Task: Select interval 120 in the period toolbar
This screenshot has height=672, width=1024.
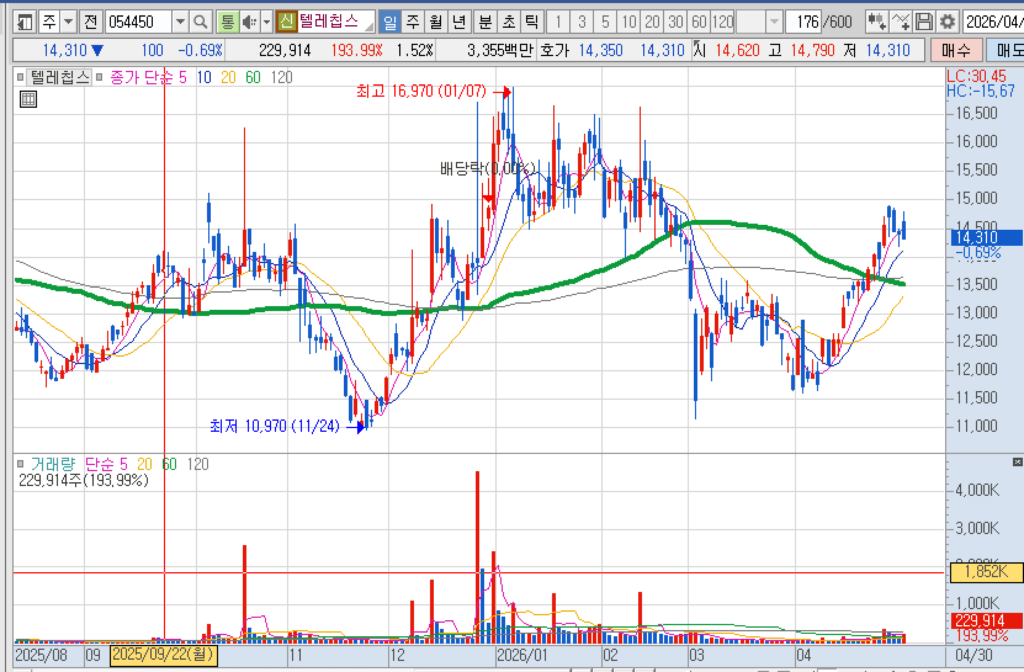Action: (x=723, y=22)
